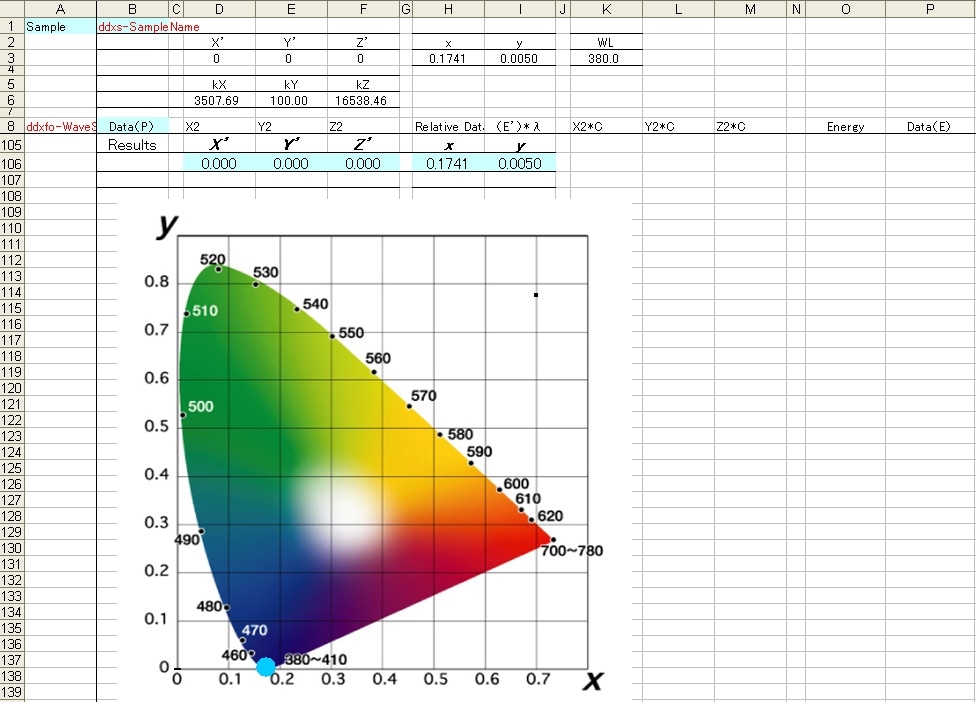Image resolution: width=976 pixels, height=702 pixels.
Task: Click the cyan data point marker on chart
Action: (266, 667)
